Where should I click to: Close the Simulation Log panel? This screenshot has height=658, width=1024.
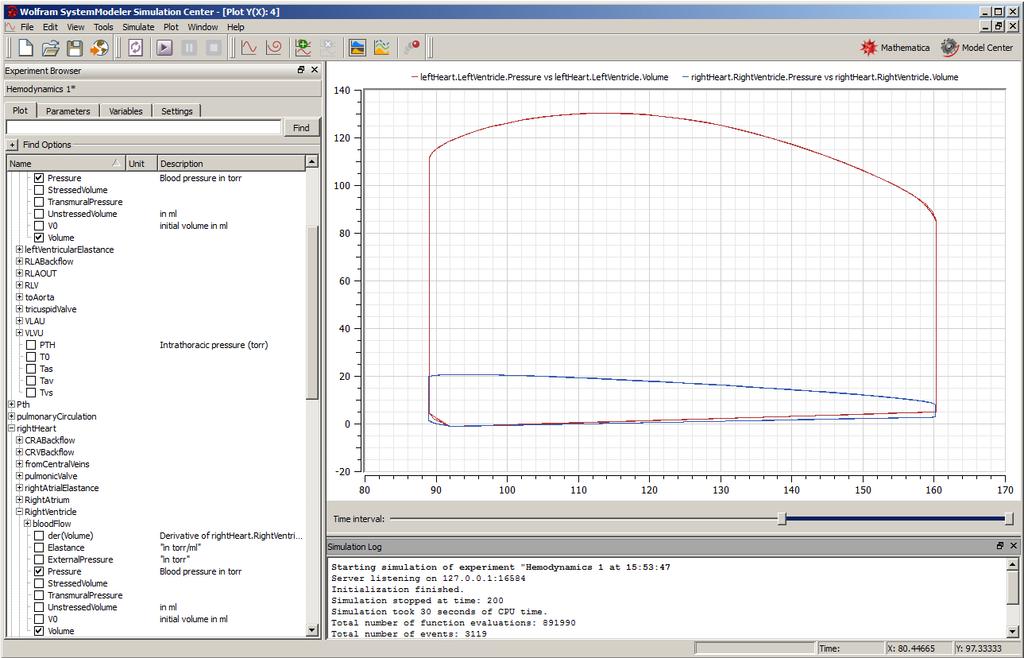tap(1014, 546)
